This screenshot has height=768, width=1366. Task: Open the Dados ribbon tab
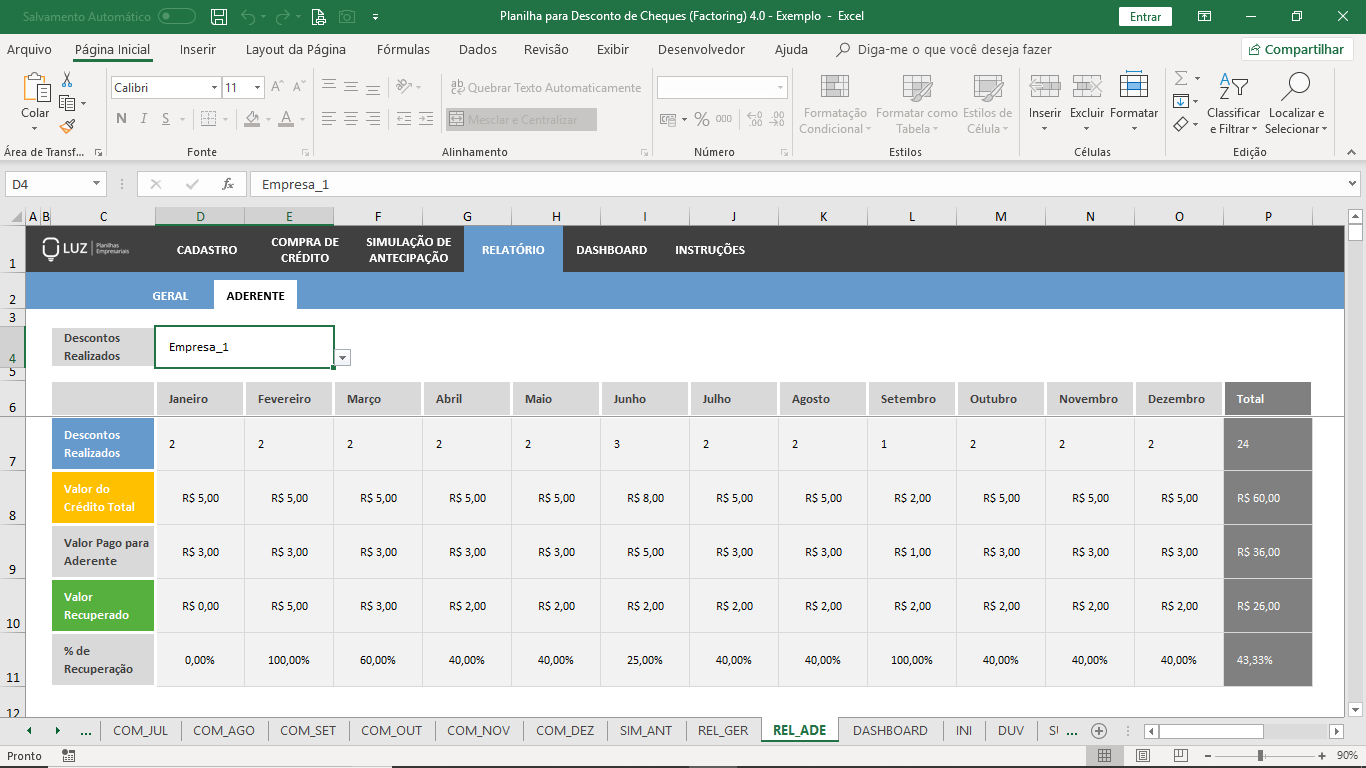[478, 49]
